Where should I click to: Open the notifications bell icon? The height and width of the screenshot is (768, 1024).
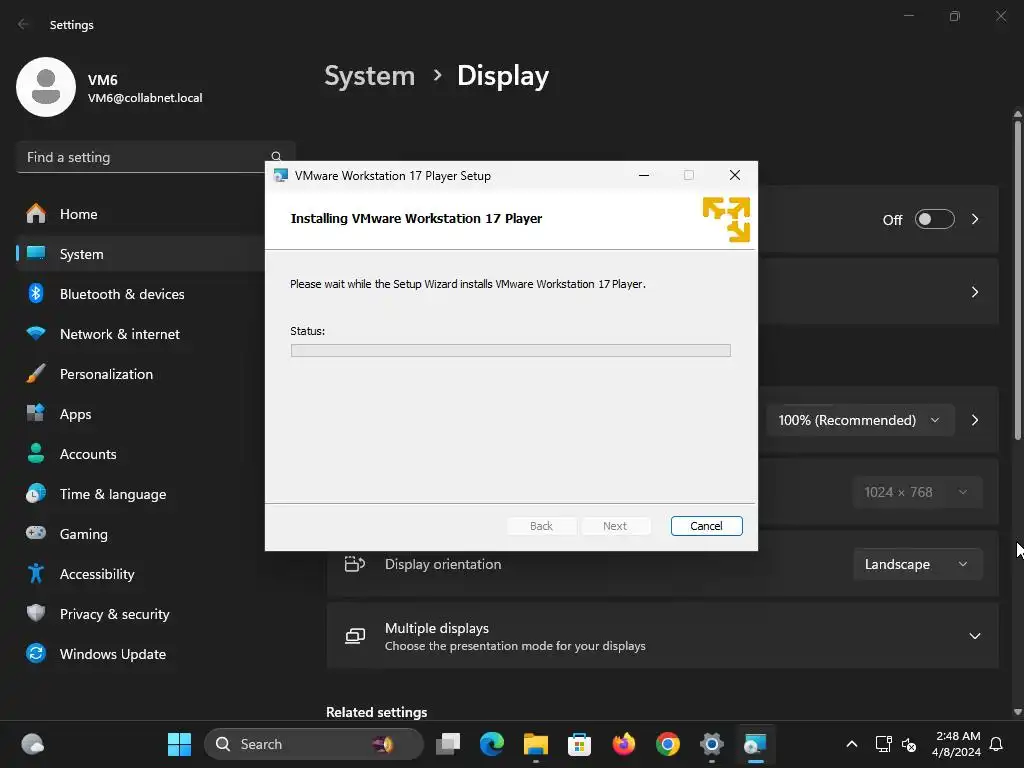coord(996,744)
